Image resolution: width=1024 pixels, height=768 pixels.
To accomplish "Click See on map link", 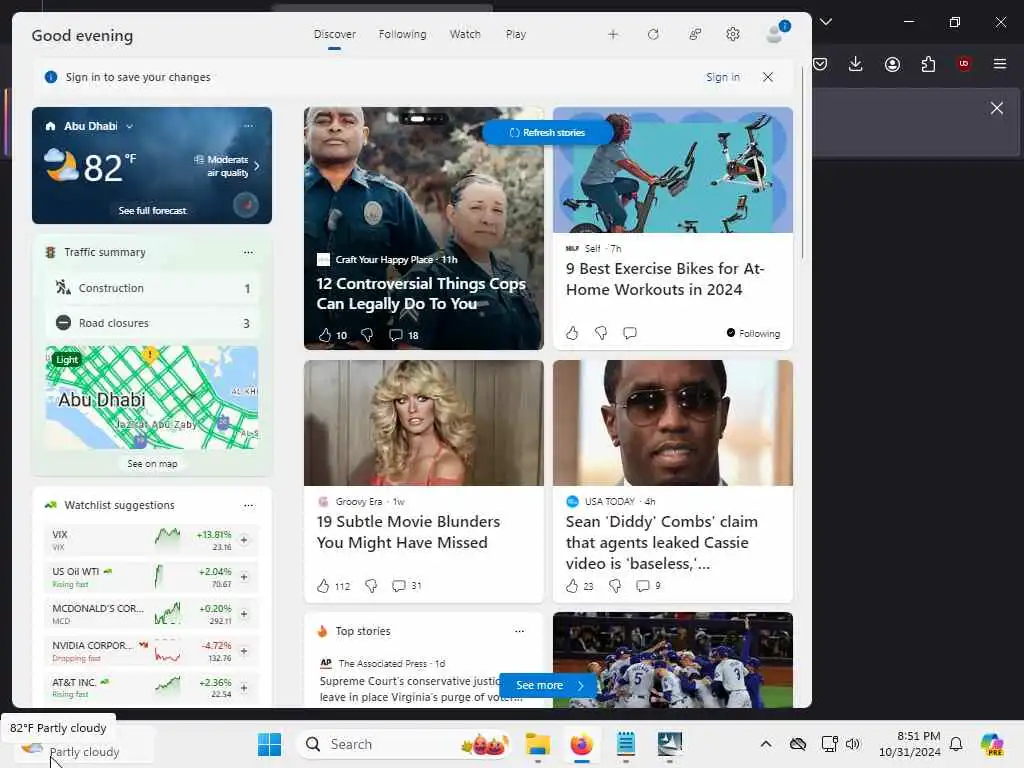I will coord(152,464).
